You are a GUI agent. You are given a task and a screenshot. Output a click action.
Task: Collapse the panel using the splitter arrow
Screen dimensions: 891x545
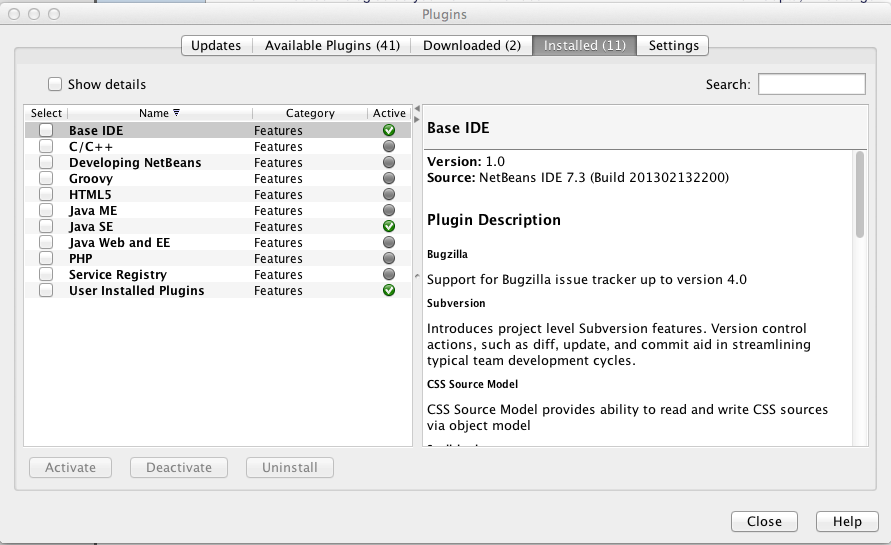417,107
